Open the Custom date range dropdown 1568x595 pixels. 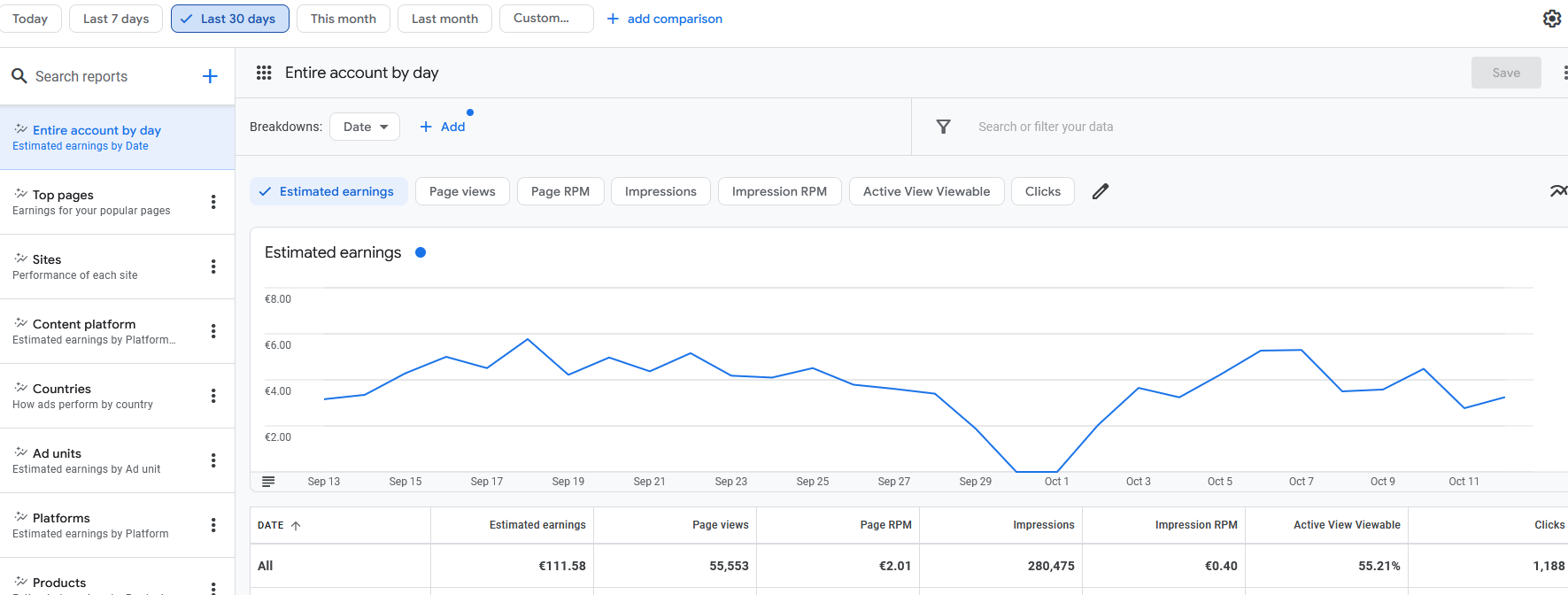pyautogui.click(x=546, y=19)
